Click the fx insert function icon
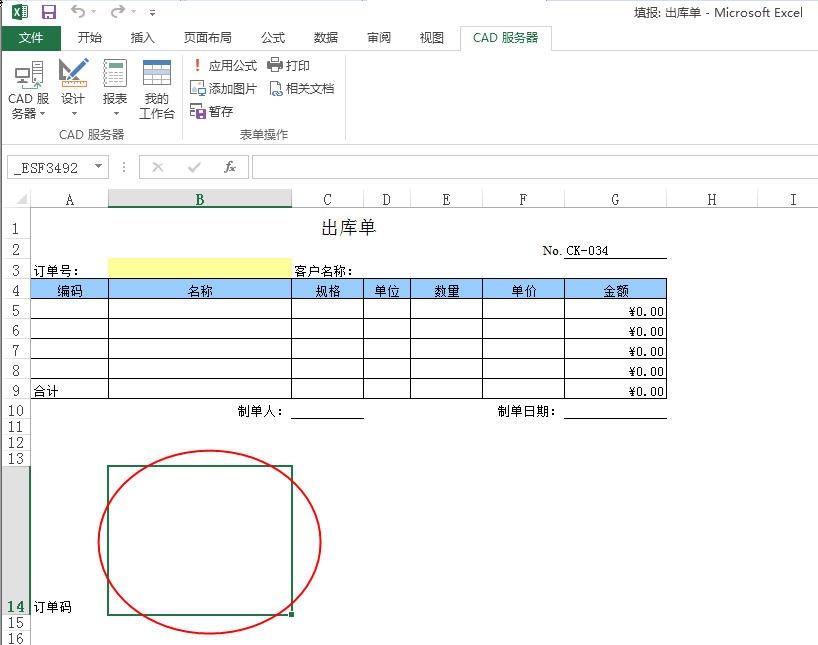Screen dimensions: 818x645 (x=229, y=167)
